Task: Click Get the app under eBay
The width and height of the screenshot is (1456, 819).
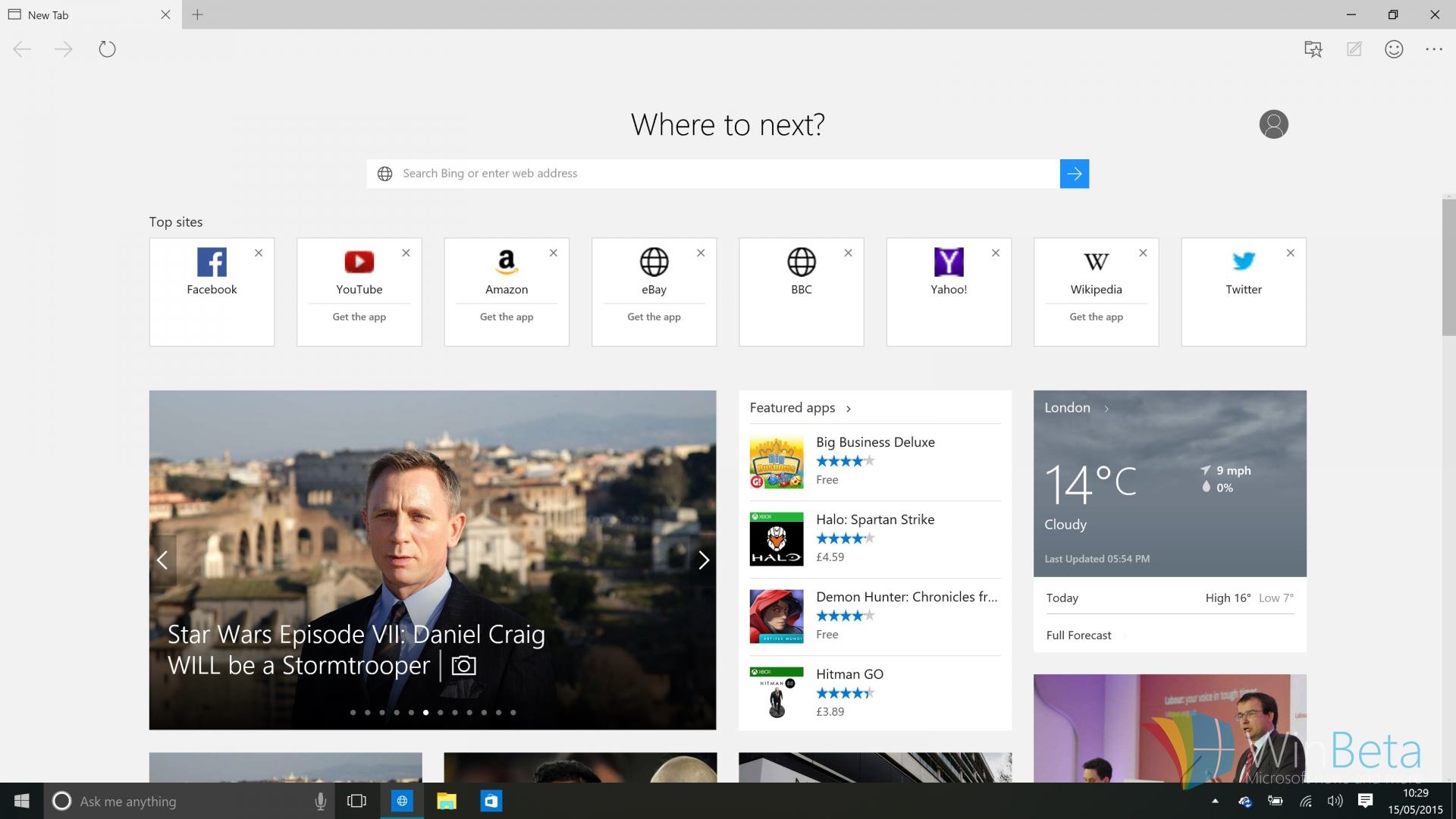Action: click(x=654, y=317)
